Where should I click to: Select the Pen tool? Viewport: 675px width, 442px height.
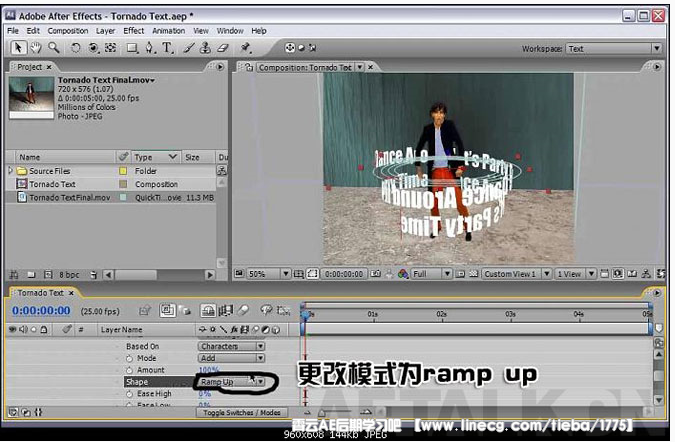tap(149, 47)
